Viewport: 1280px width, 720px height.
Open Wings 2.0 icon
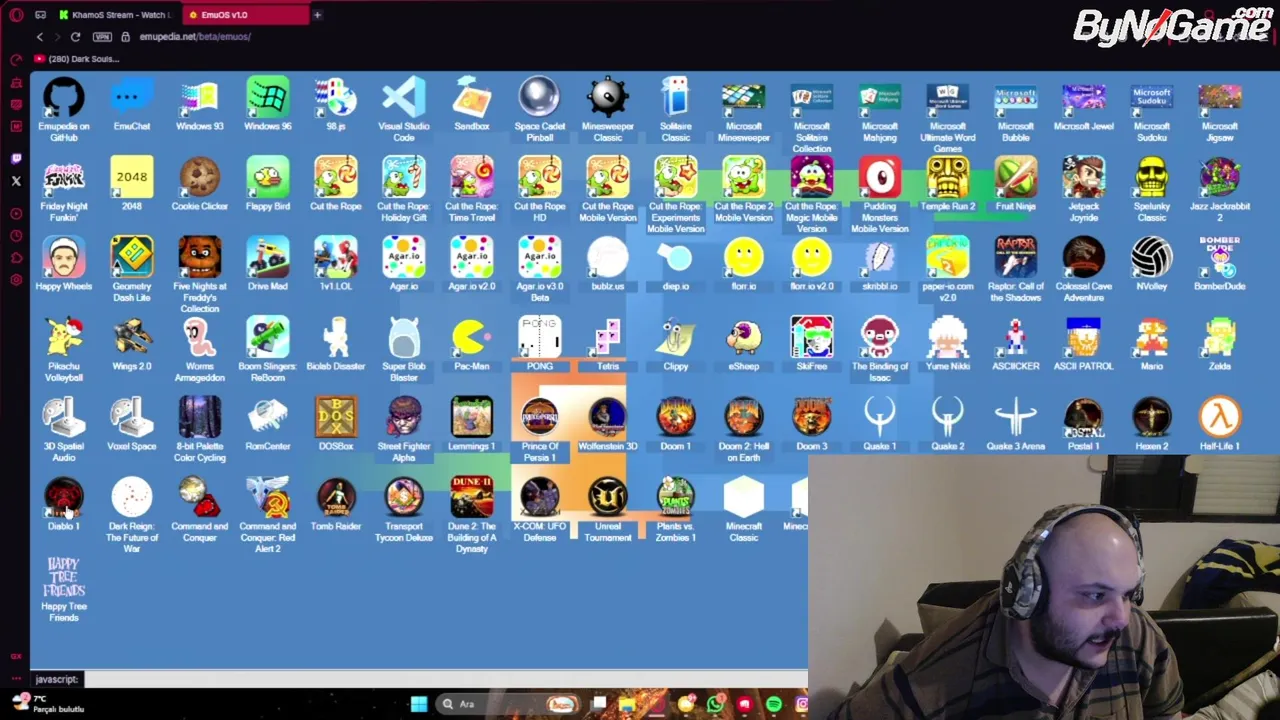132,344
